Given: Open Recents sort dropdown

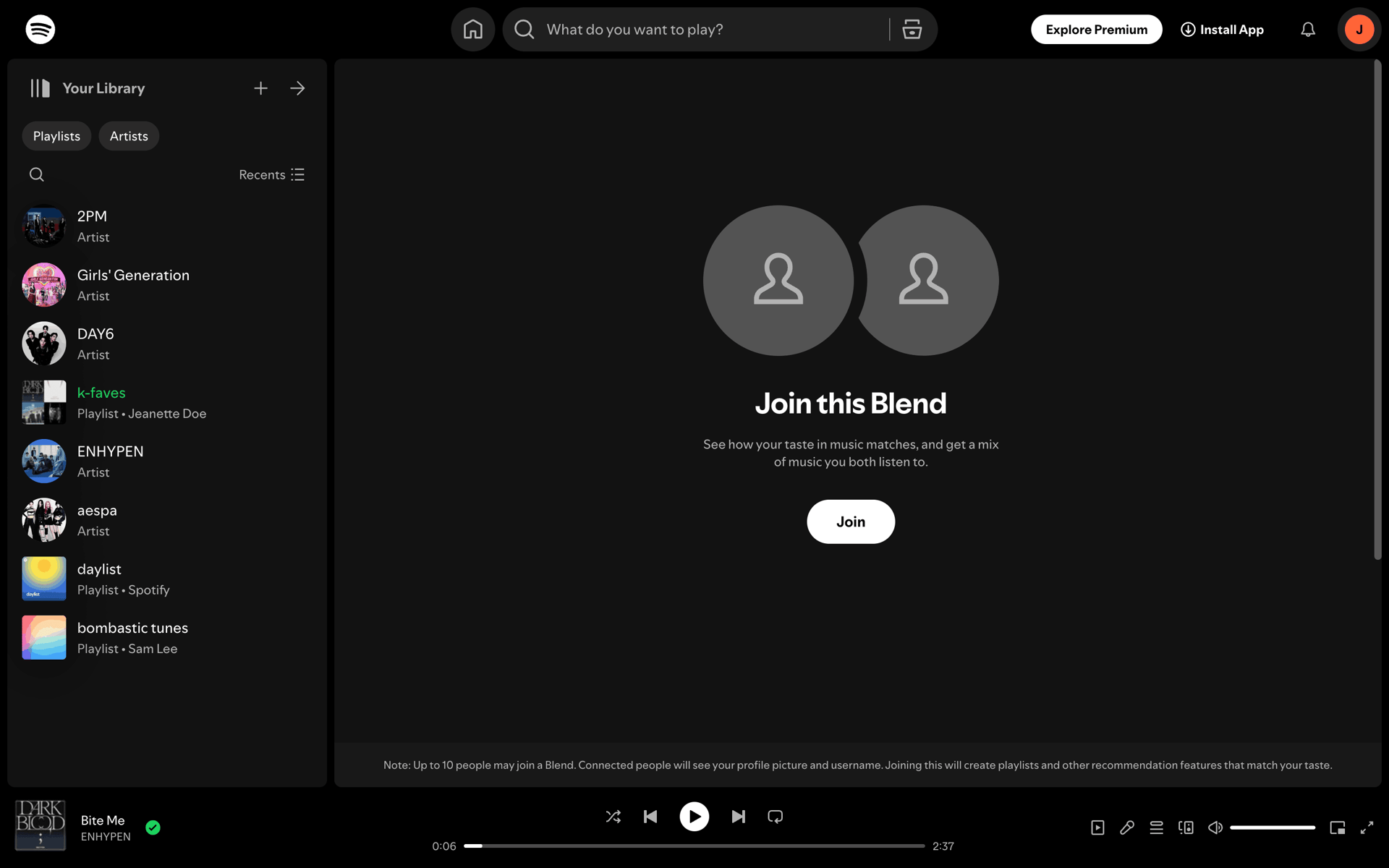Looking at the screenshot, I should 271,175.
